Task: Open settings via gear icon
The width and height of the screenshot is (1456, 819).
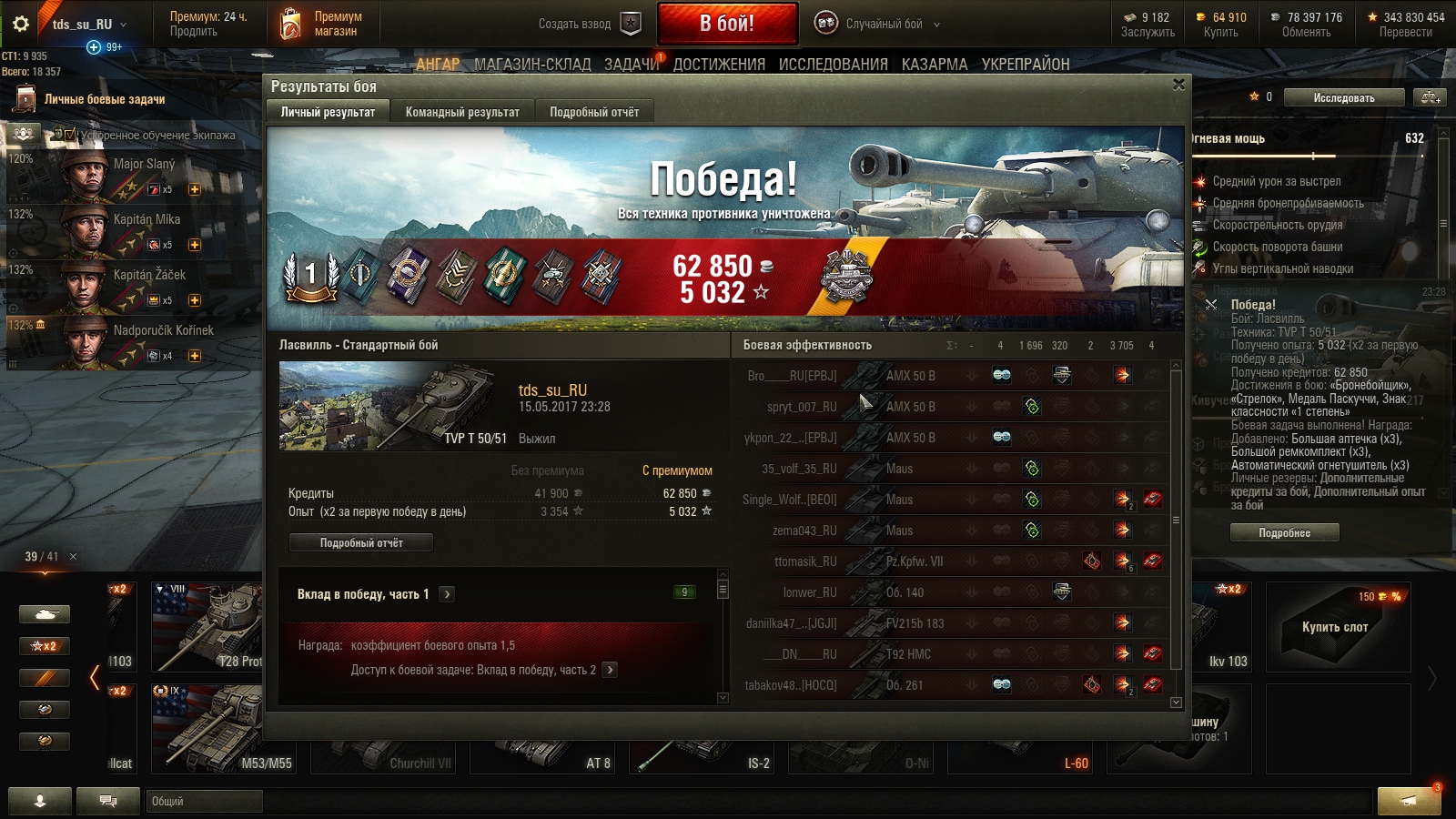Action: [20, 25]
